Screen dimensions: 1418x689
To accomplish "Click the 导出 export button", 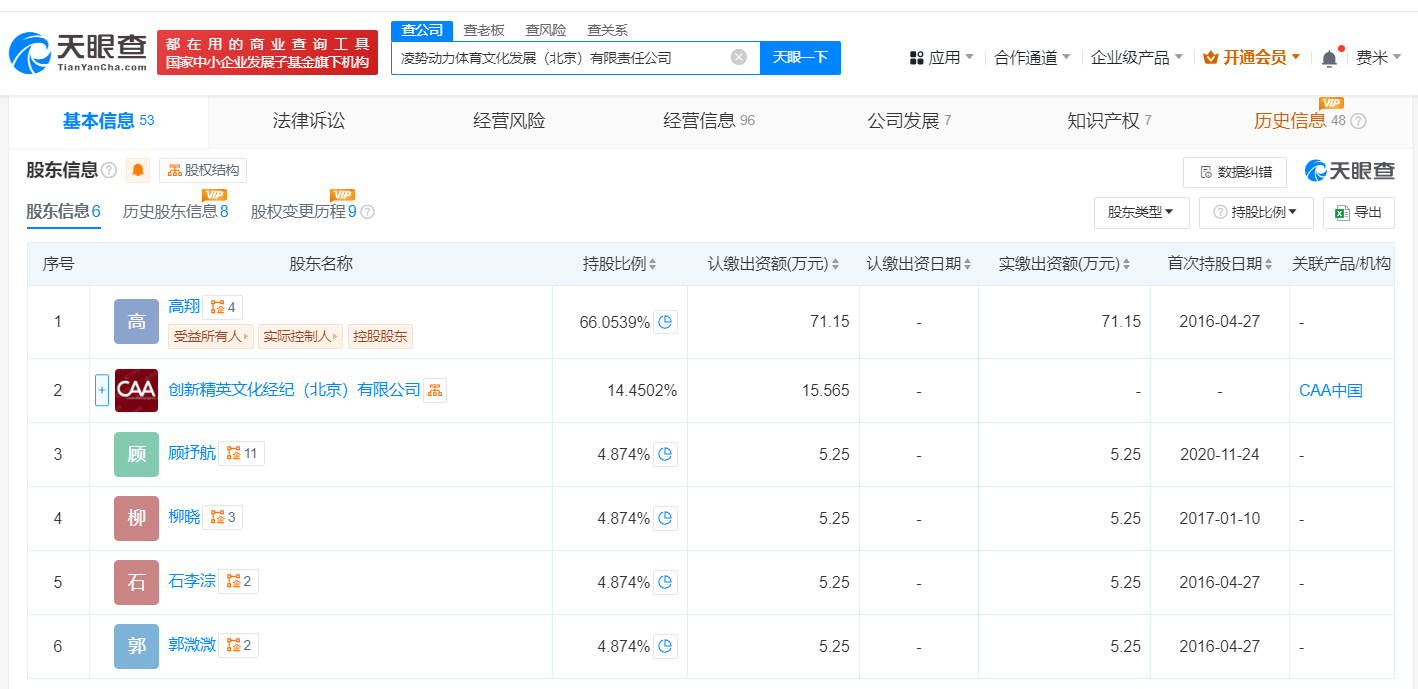I will (1358, 212).
